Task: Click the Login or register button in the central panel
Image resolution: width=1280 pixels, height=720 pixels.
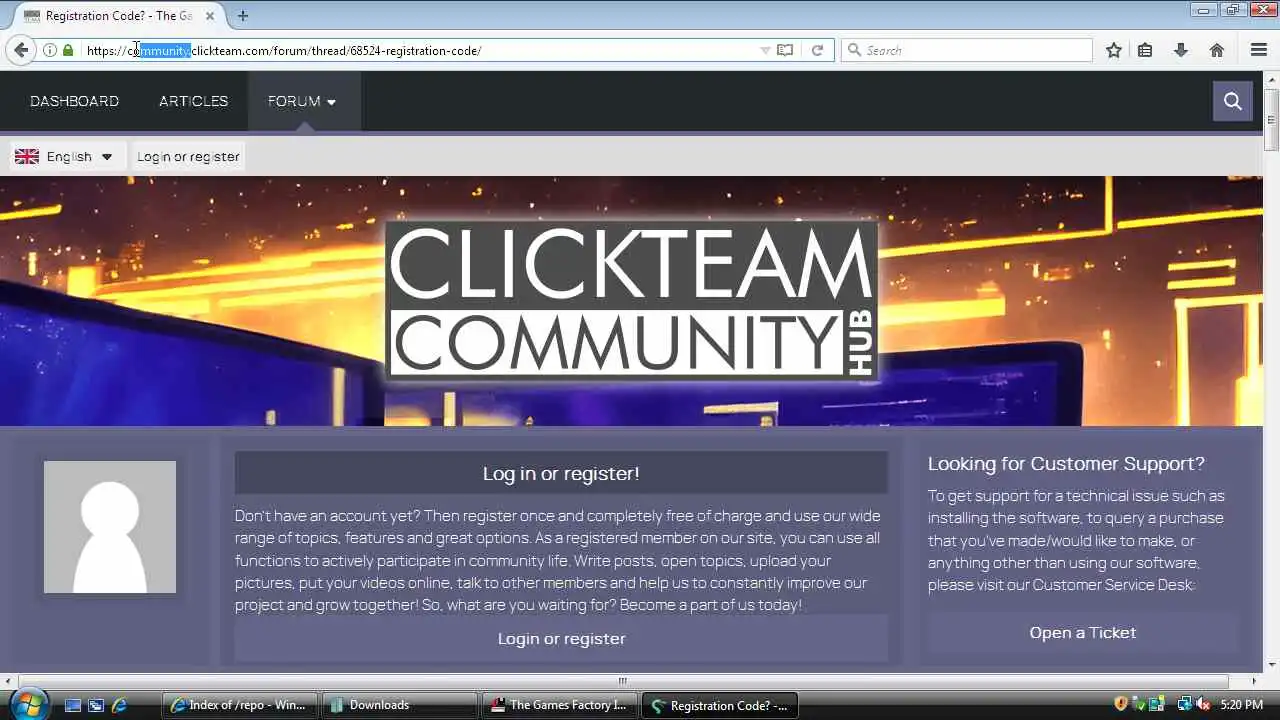Action: point(561,638)
